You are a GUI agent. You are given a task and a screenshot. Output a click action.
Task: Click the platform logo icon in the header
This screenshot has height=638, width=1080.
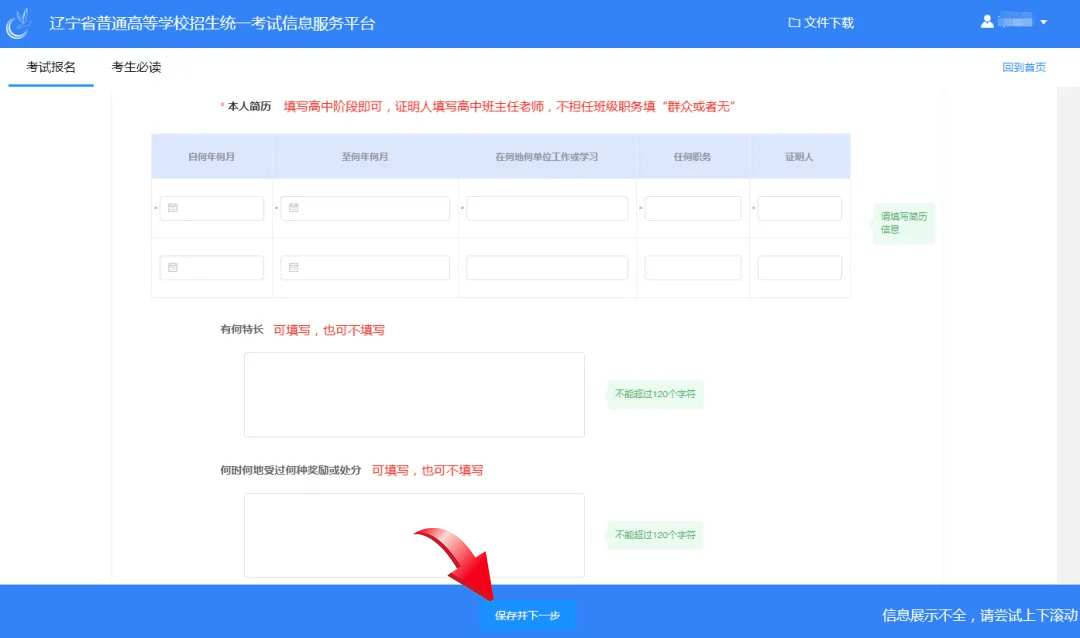(20, 23)
